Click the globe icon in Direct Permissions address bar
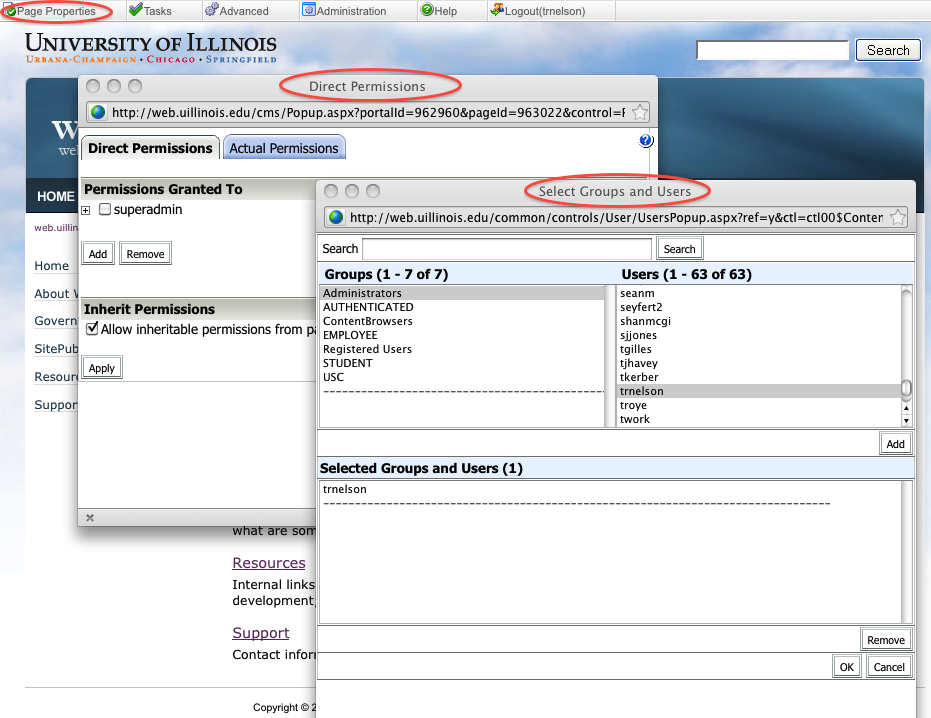Screen dimensions: 931x718 click(98, 112)
